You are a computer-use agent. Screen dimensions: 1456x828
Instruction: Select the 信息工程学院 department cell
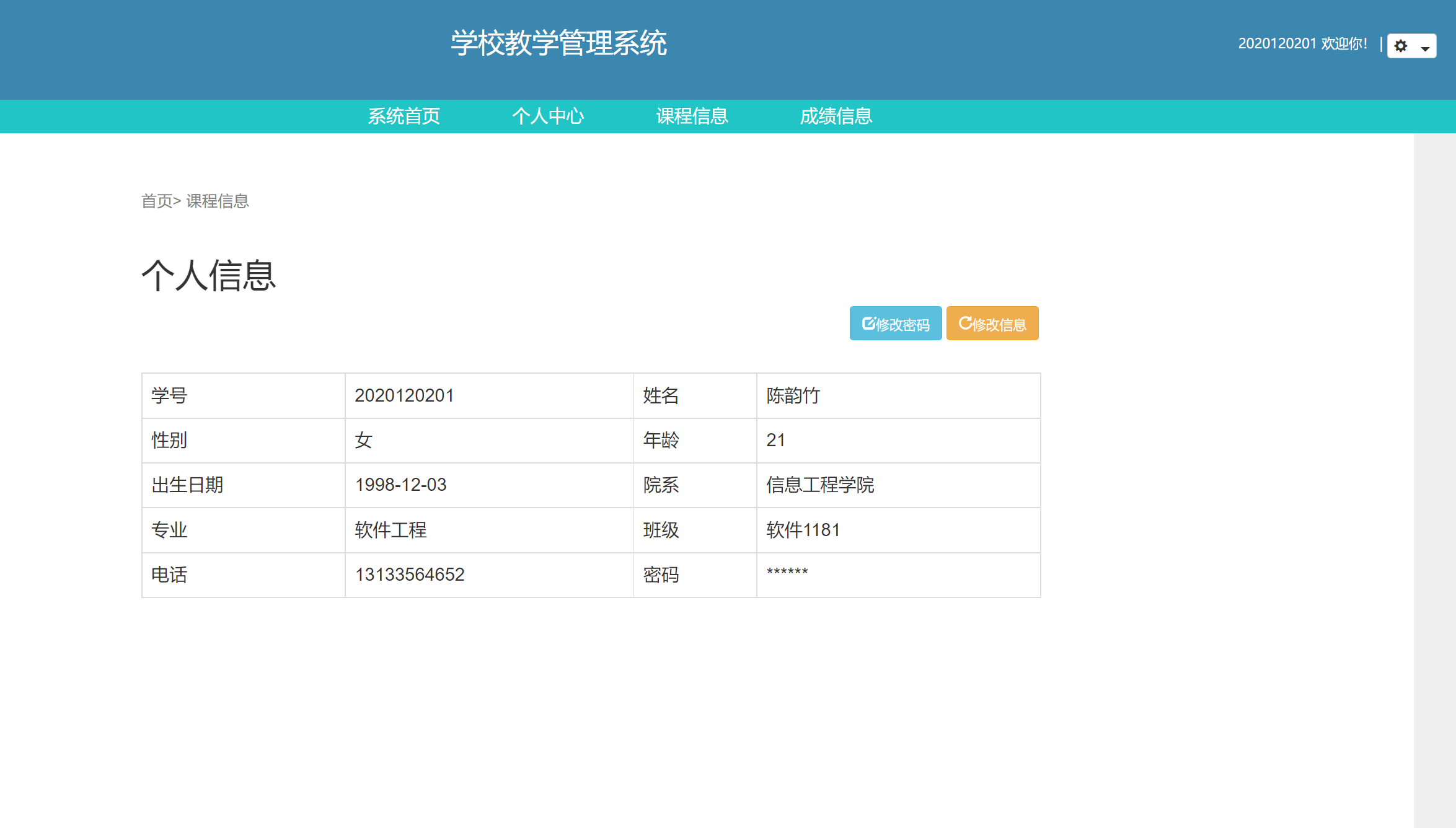click(x=821, y=485)
